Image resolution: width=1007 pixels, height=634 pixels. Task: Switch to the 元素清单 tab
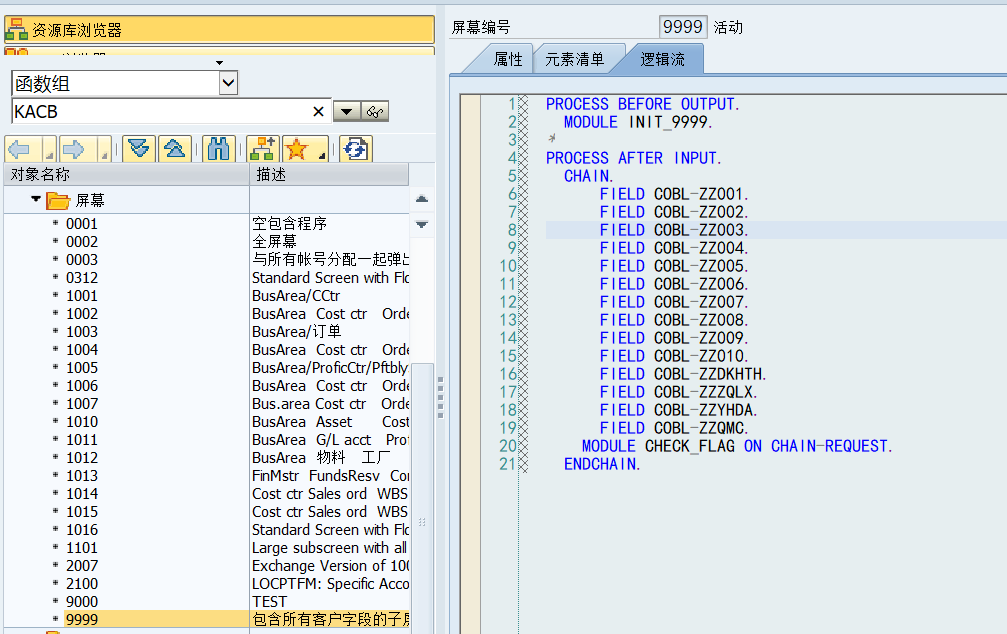[575, 58]
